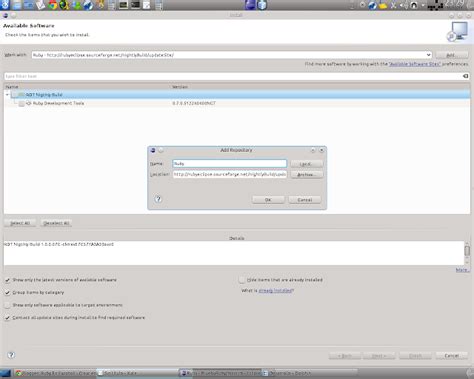Show hidden tray icons with the small arrow
The height and width of the screenshot is (379, 474).
point(423,5)
